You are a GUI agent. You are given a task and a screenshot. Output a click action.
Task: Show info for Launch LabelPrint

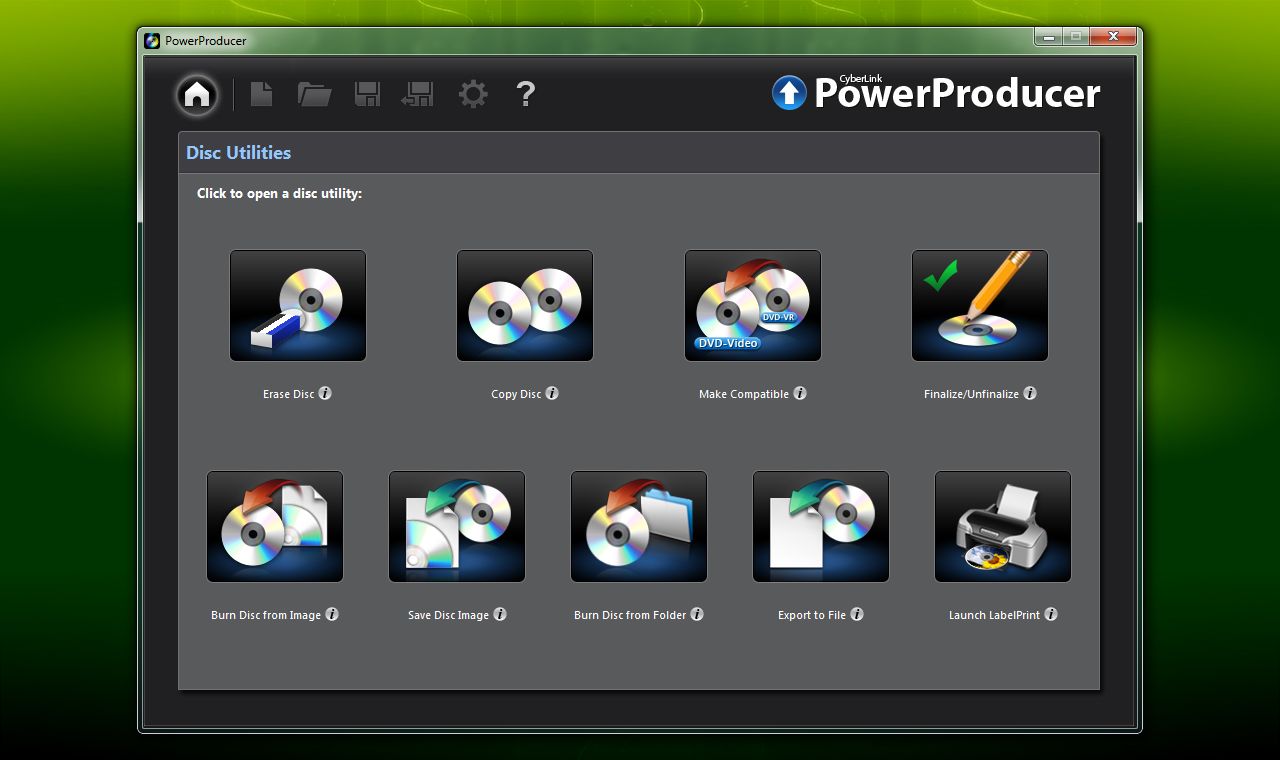[x=1051, y=614]
